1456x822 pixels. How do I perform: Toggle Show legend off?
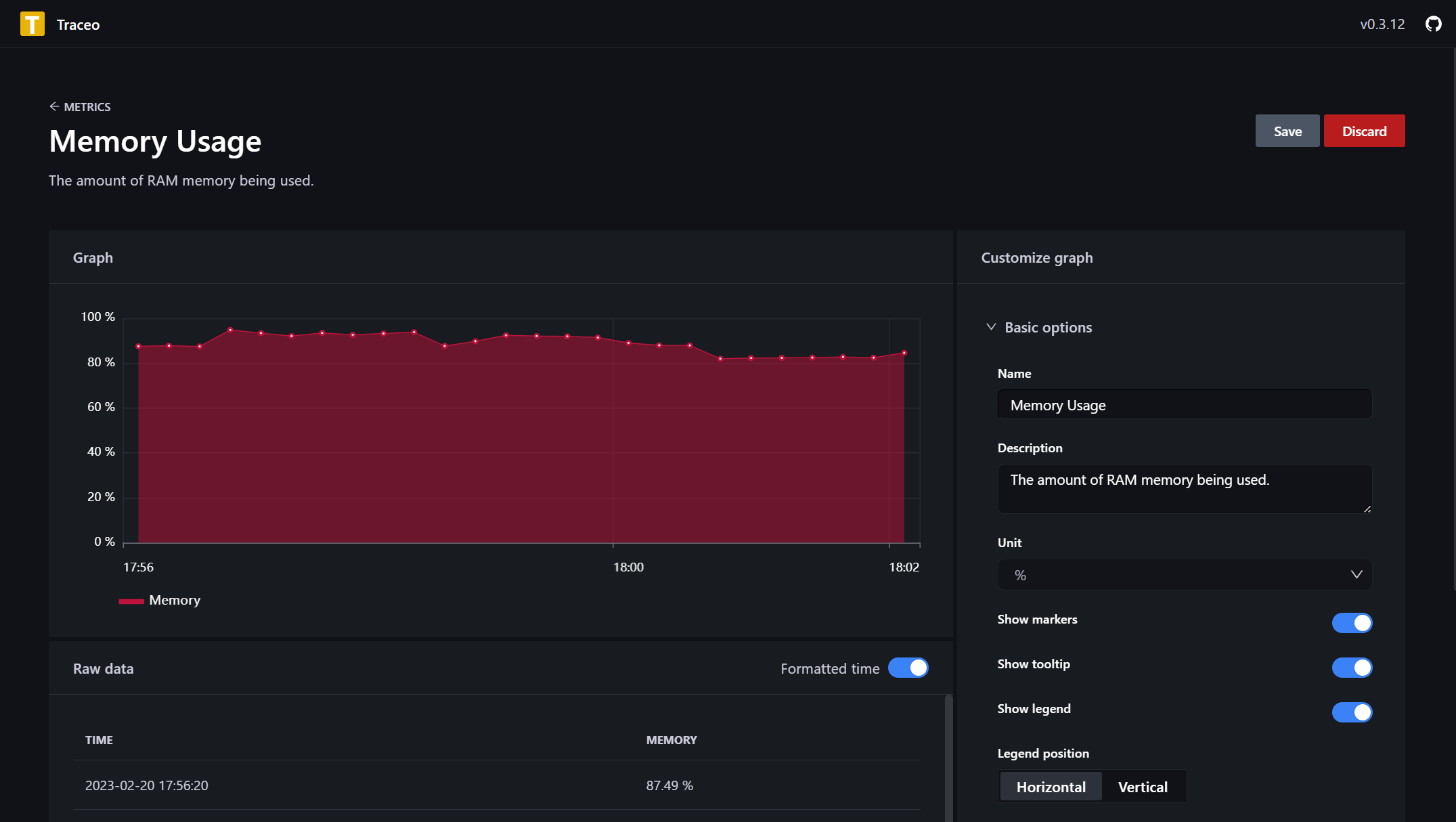tap(1351, 712)
